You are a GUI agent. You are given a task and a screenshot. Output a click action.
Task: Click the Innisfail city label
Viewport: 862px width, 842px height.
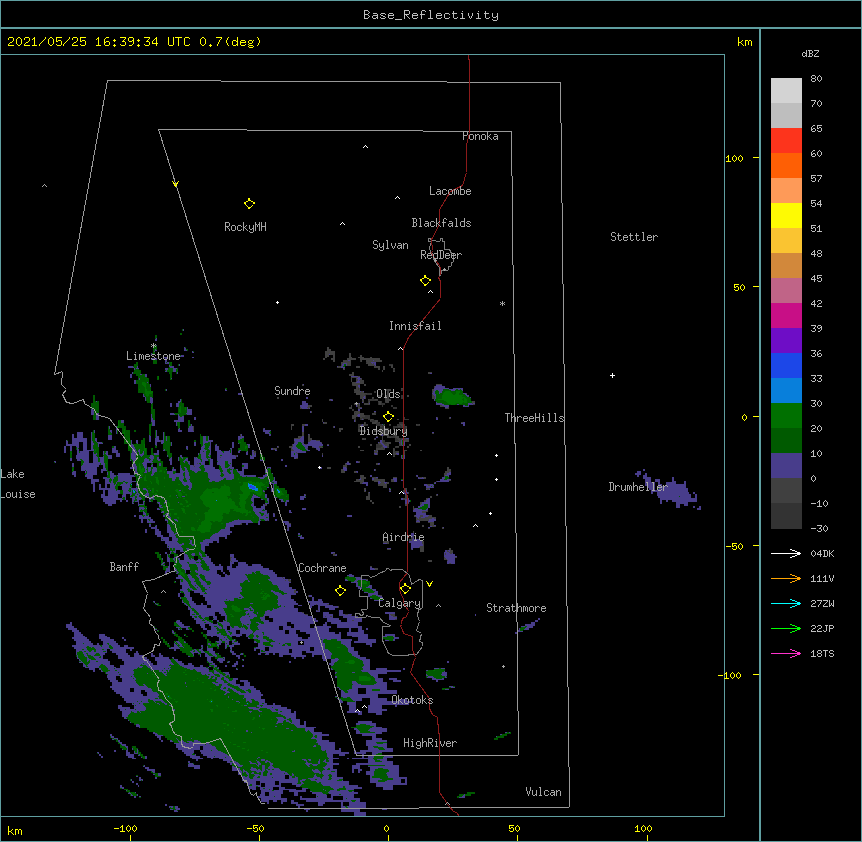(415, 326)
